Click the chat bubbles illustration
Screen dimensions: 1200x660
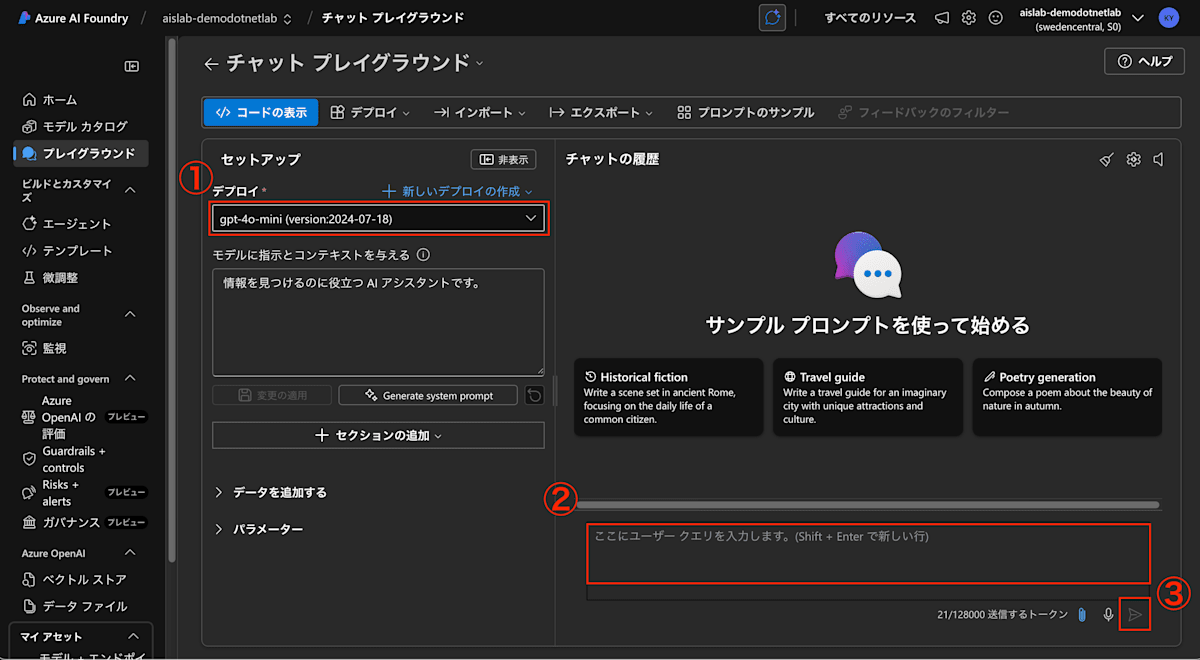pos(867,264)
